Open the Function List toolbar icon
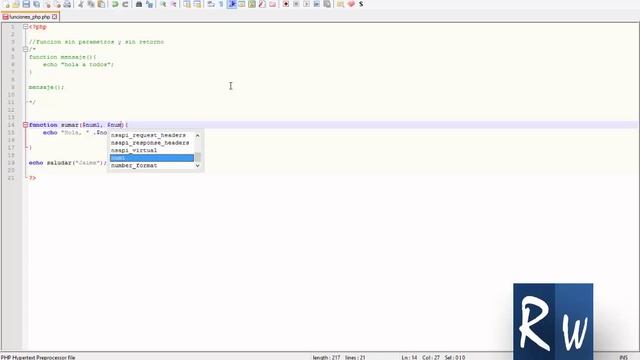 (262, 4)
